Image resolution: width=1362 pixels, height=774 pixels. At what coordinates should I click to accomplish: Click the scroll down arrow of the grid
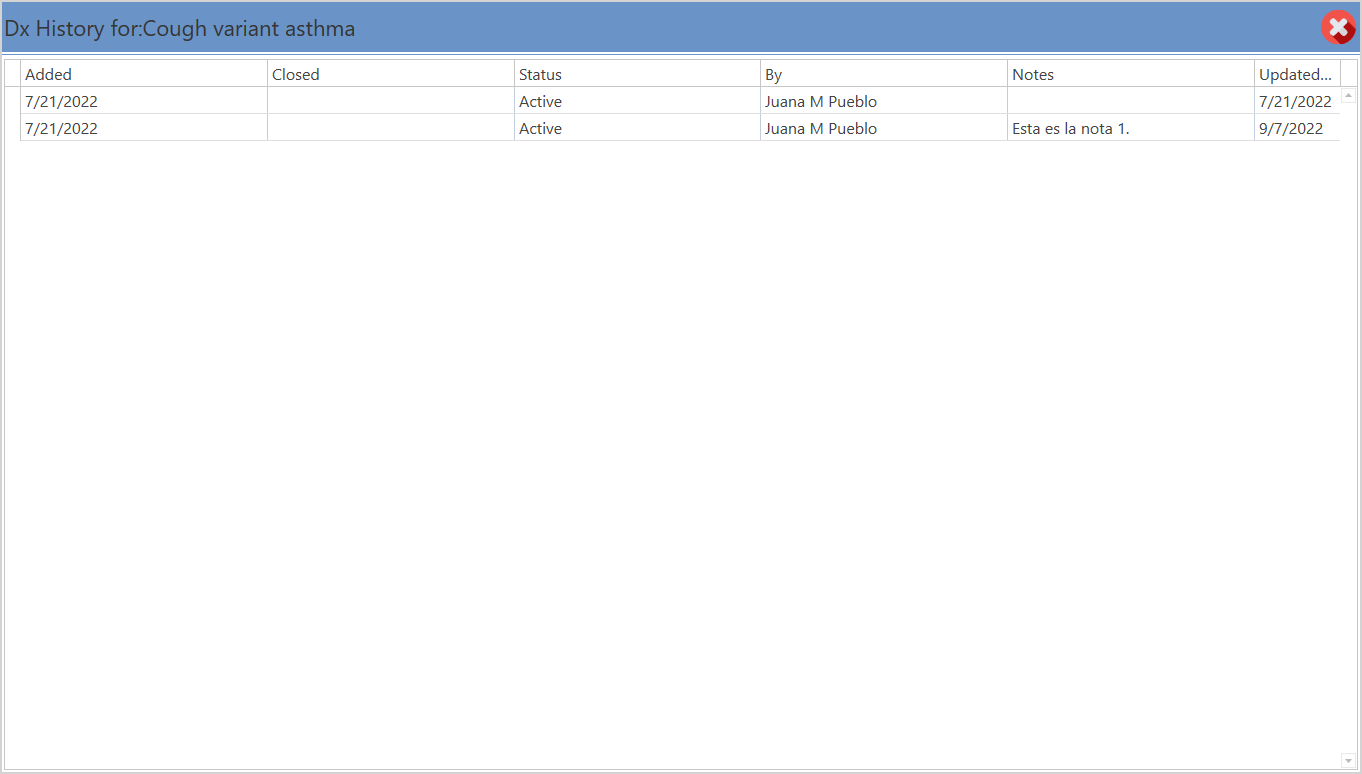coord(1348,761)
